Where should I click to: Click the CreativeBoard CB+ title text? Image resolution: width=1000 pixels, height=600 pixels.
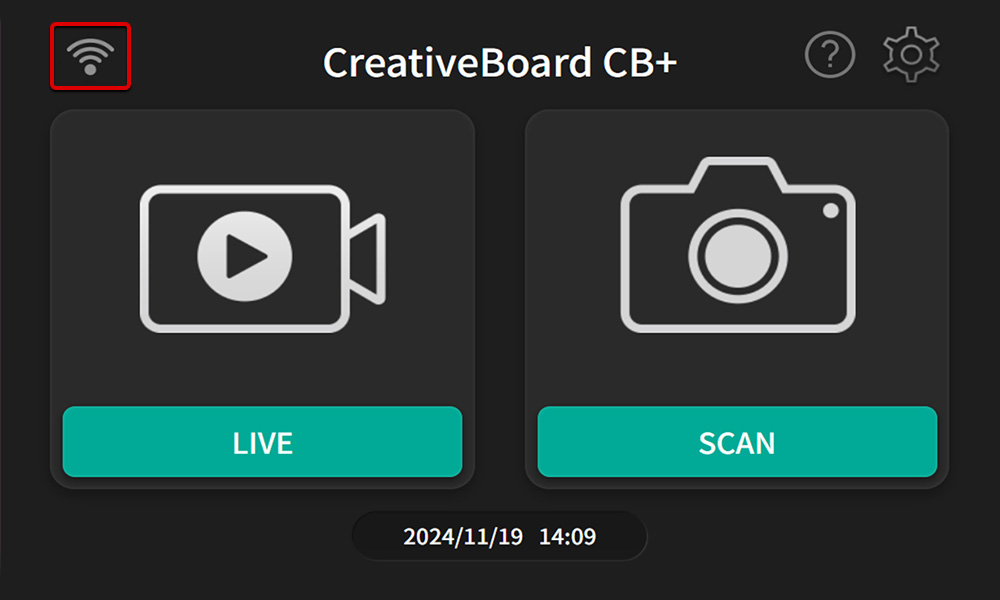coord(500,62)
